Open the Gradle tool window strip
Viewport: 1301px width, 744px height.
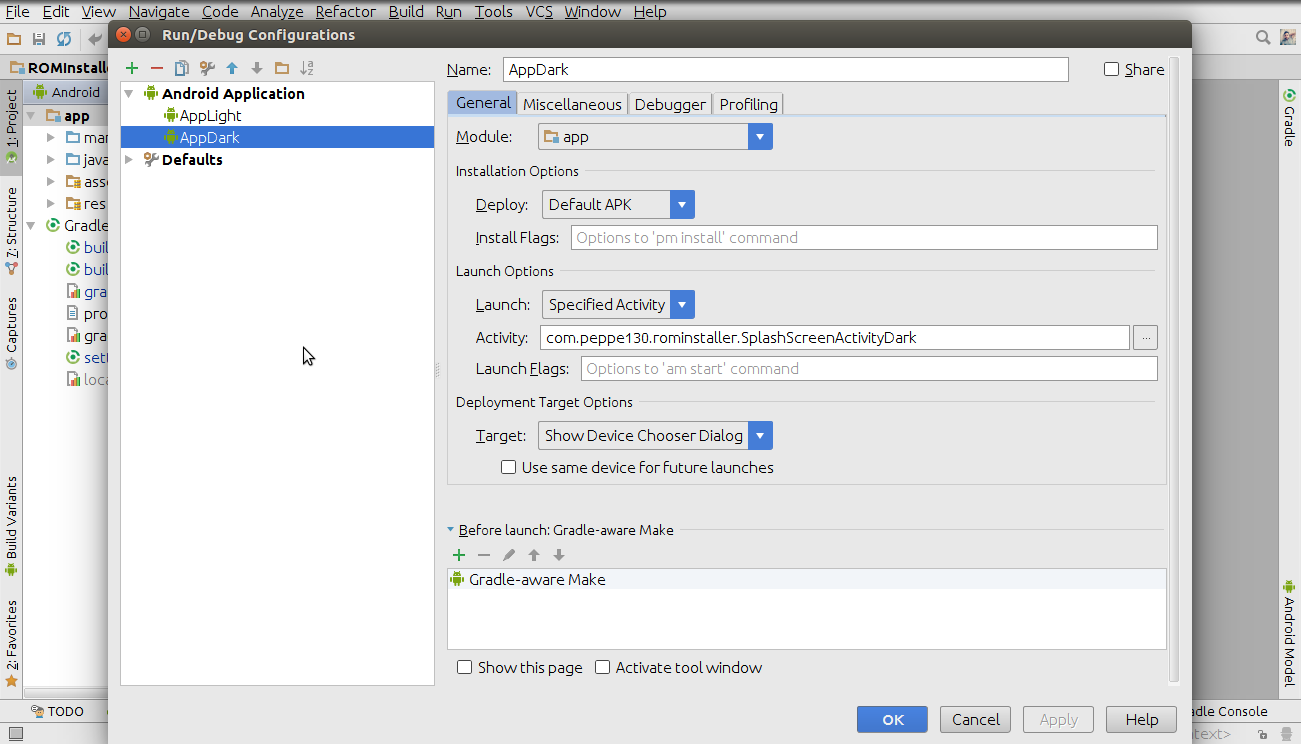pyautogui.click(x=1289, y=118)
